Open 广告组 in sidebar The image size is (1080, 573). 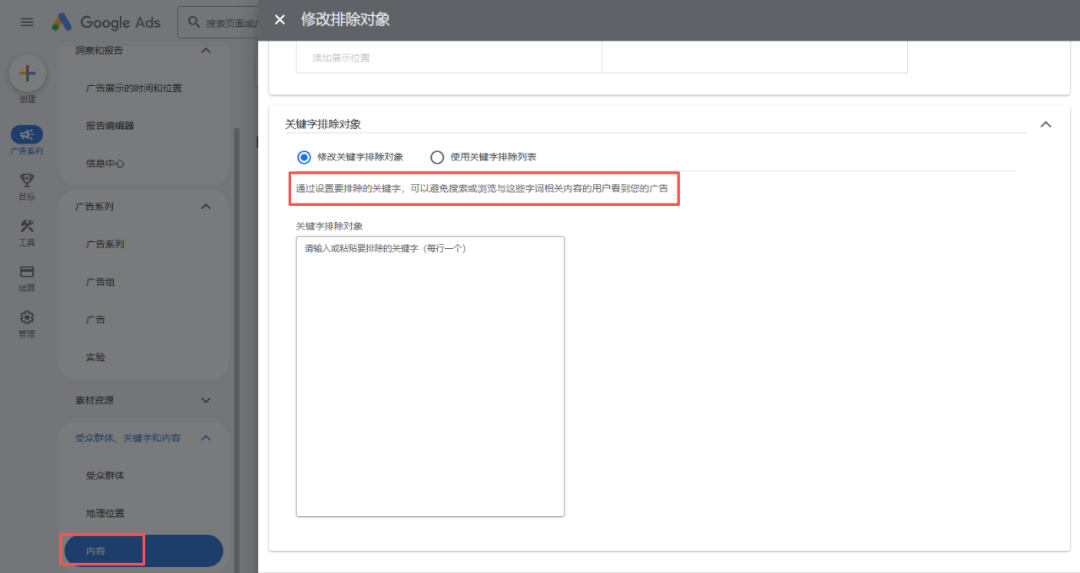click(x=101, y=282)
